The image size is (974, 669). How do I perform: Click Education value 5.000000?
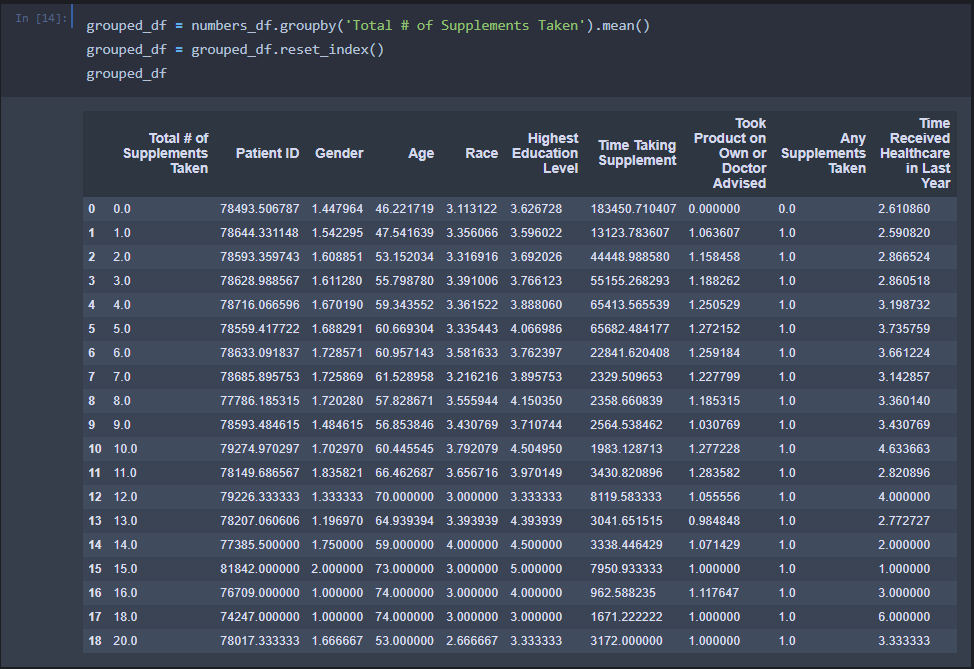(536, 569)
